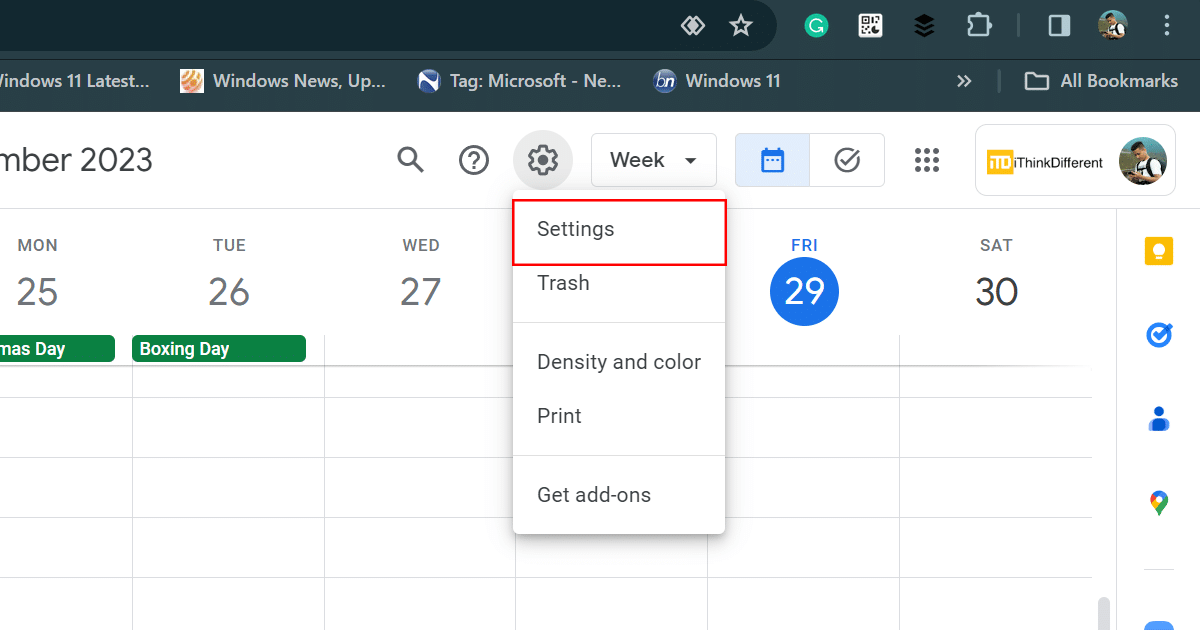This screenshot has width=1200, height=630.
Task: Bookmark this page with star icon
Action: [740, 26]
